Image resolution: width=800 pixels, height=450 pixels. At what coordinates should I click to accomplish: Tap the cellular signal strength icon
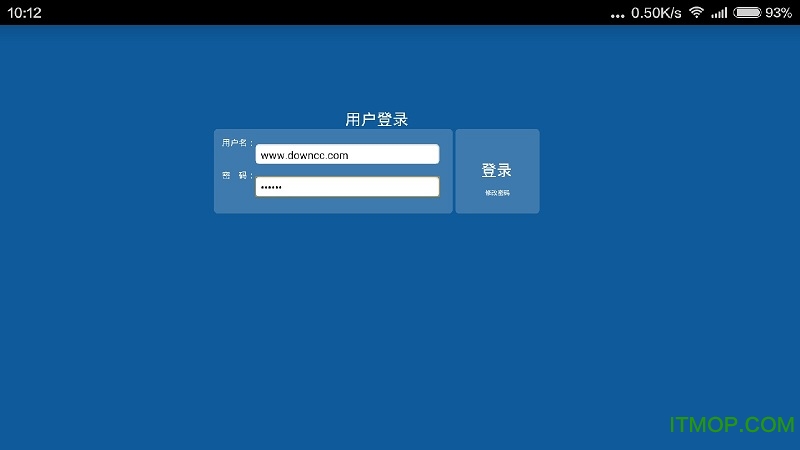click(x=719, y=13)
